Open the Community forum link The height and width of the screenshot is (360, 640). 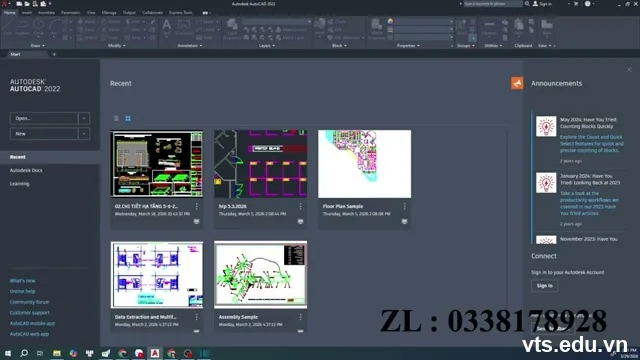pos(29,302)
